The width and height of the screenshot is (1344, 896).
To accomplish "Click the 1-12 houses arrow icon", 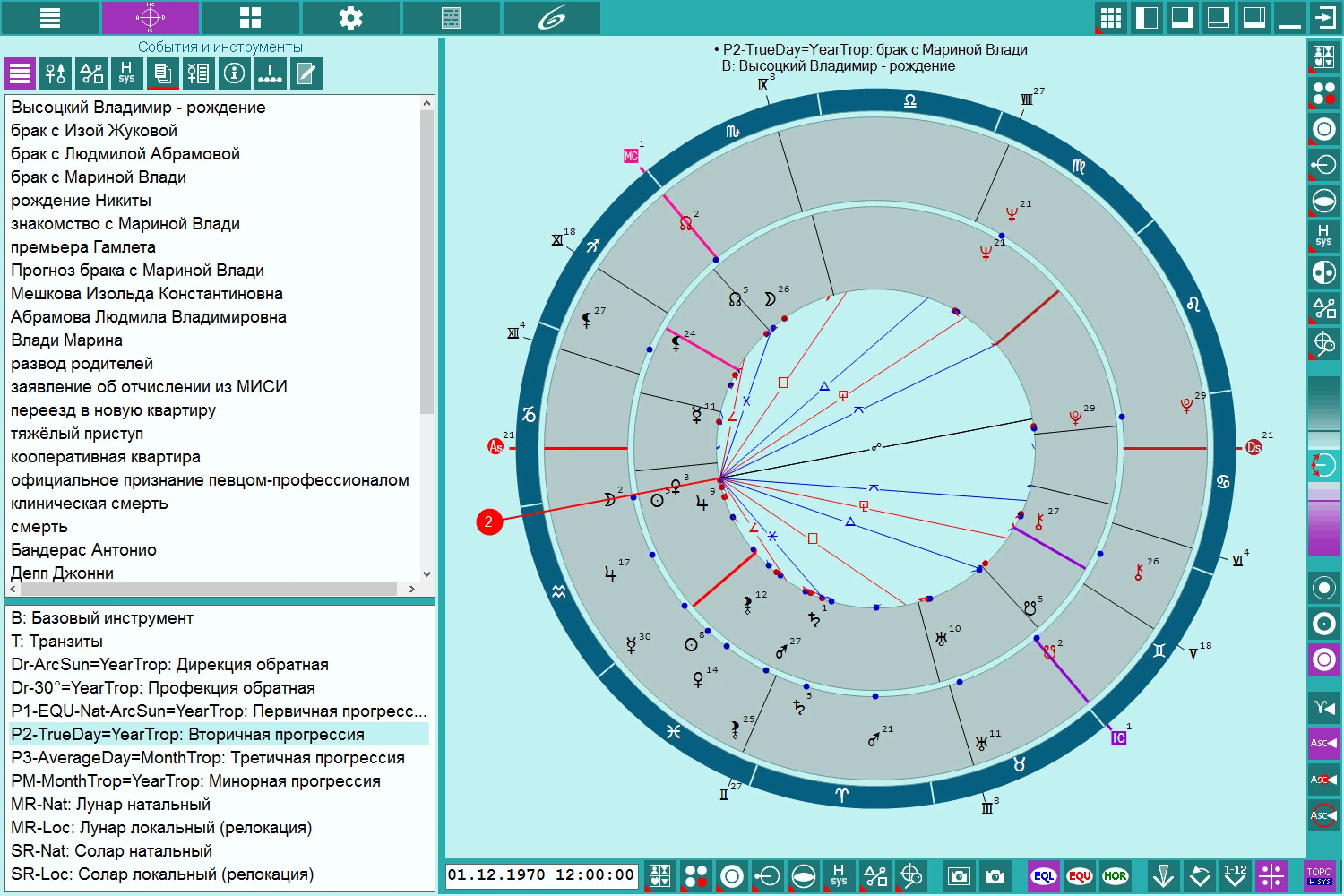I will (1236, 876).
